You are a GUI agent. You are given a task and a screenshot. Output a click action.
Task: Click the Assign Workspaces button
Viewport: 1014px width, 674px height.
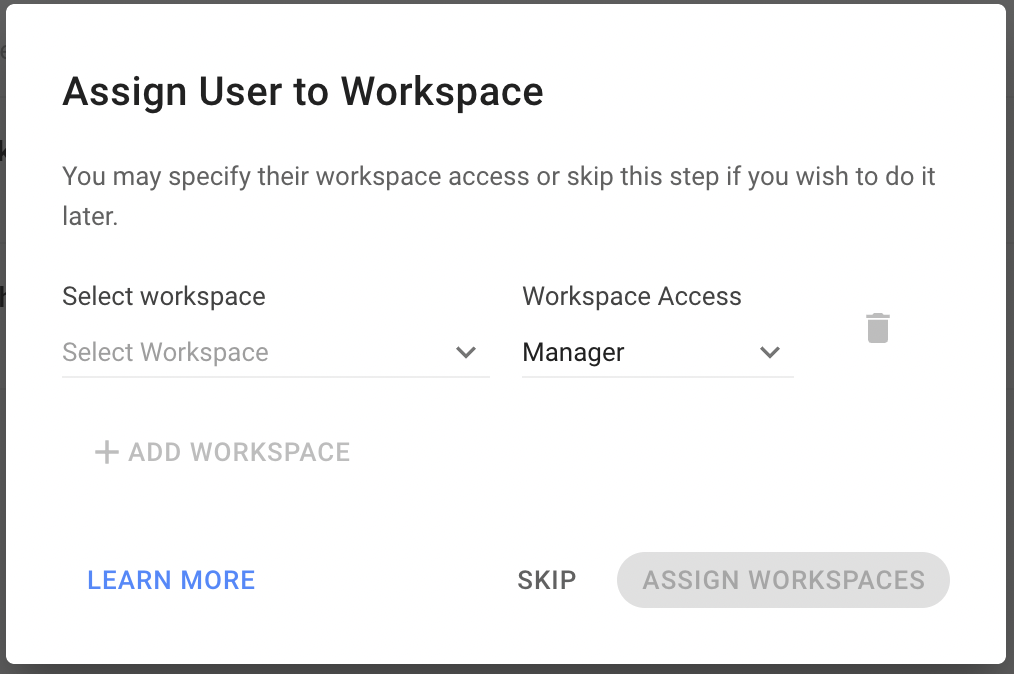[x=783, y=580]
